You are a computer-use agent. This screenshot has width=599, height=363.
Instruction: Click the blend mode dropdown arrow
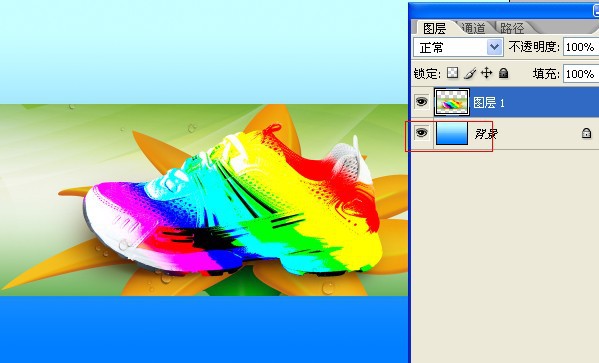(495, 47)
